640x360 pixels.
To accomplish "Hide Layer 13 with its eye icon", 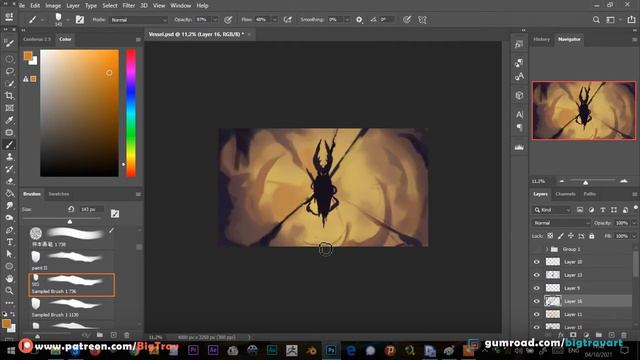I will [537, 275].
